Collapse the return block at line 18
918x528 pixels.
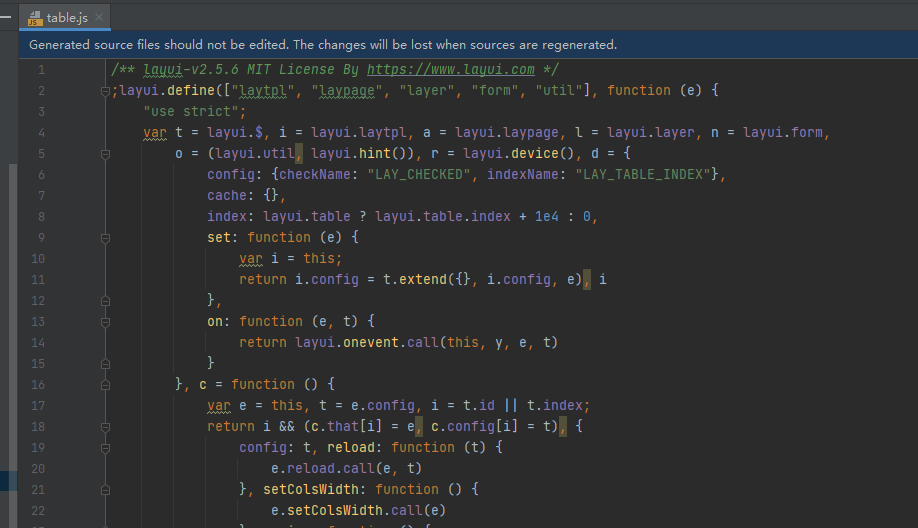[105, 427]
